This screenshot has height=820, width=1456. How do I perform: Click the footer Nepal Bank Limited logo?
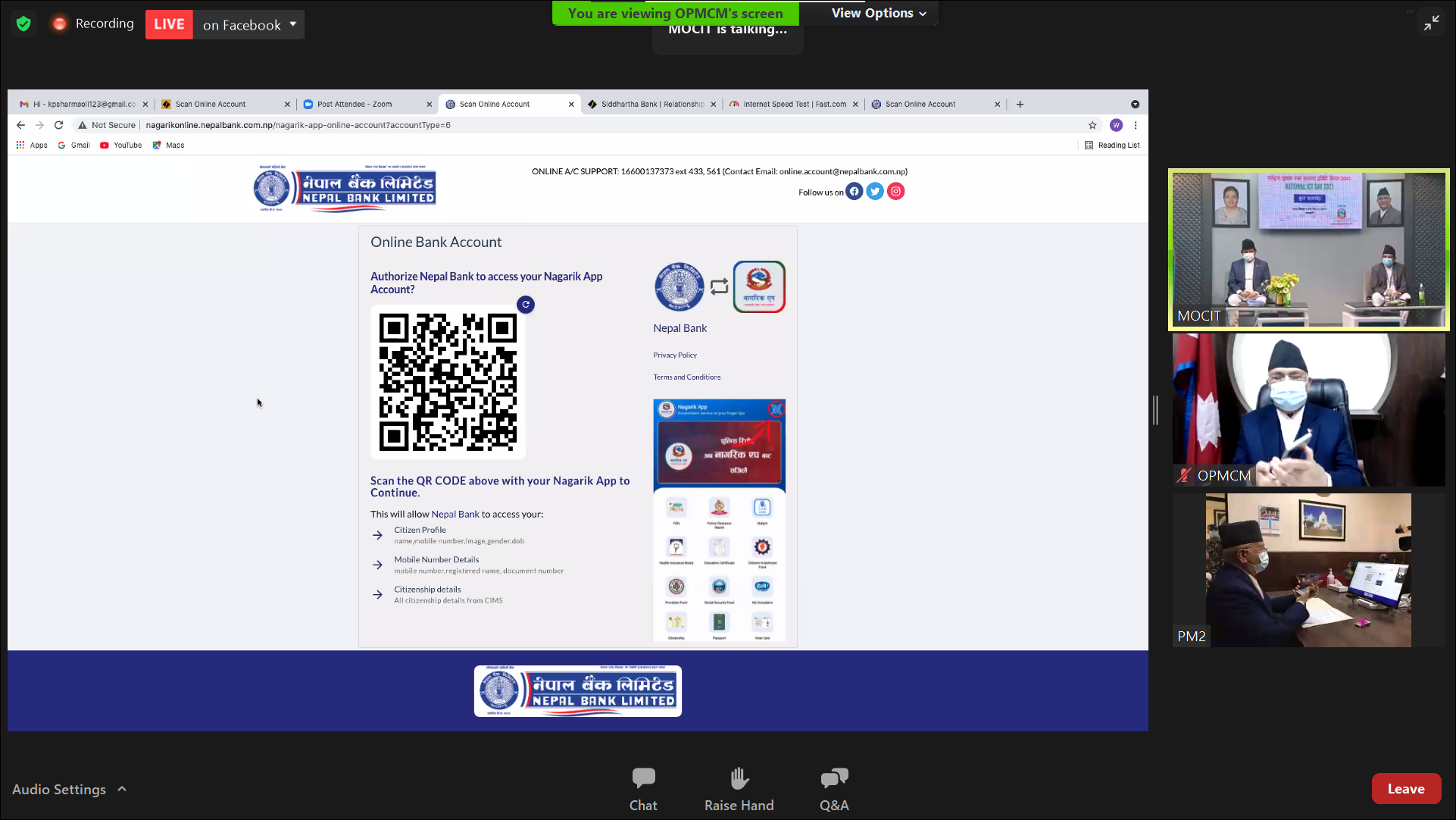pos(578,691)
